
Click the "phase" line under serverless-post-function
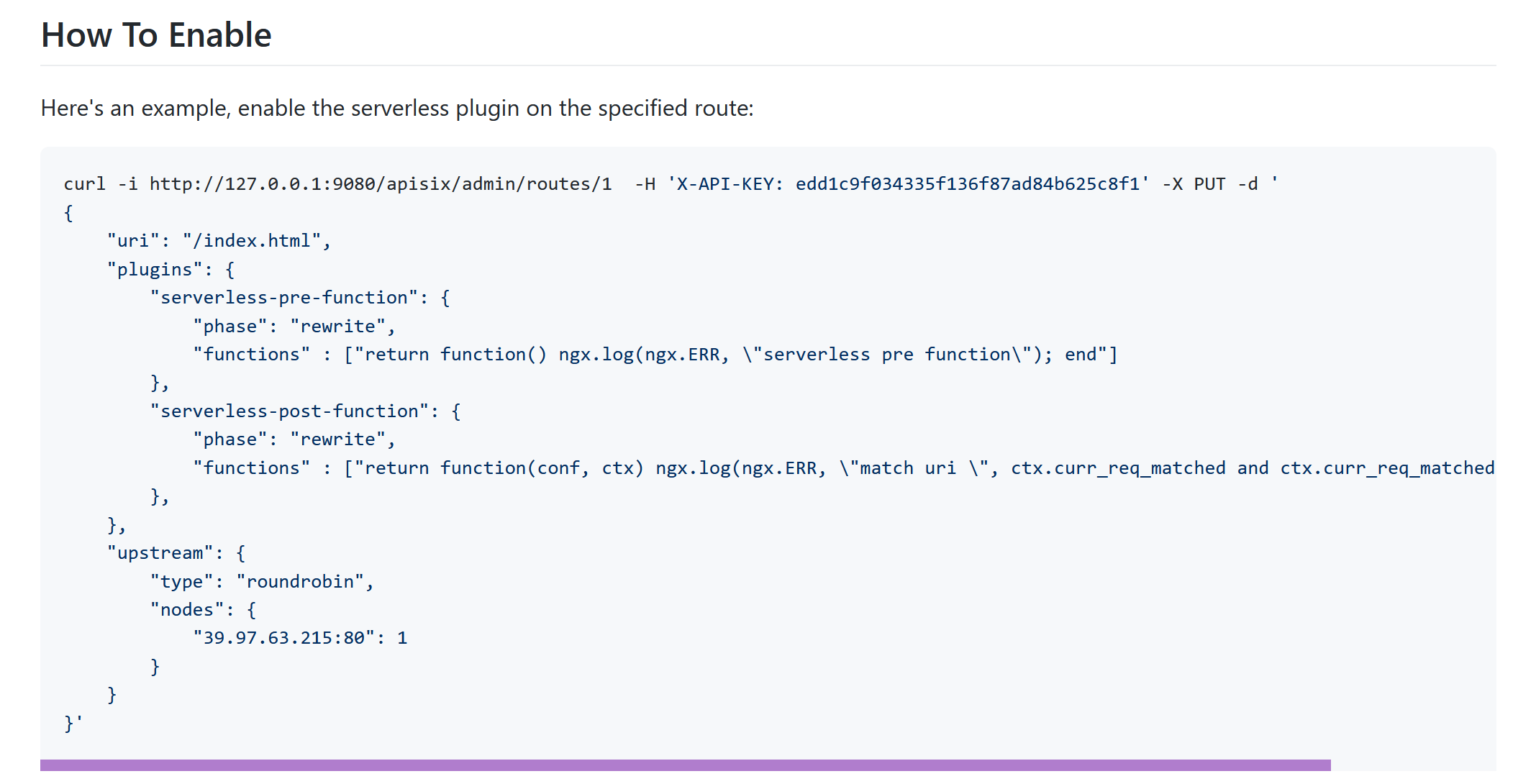[x=294, y=439]
